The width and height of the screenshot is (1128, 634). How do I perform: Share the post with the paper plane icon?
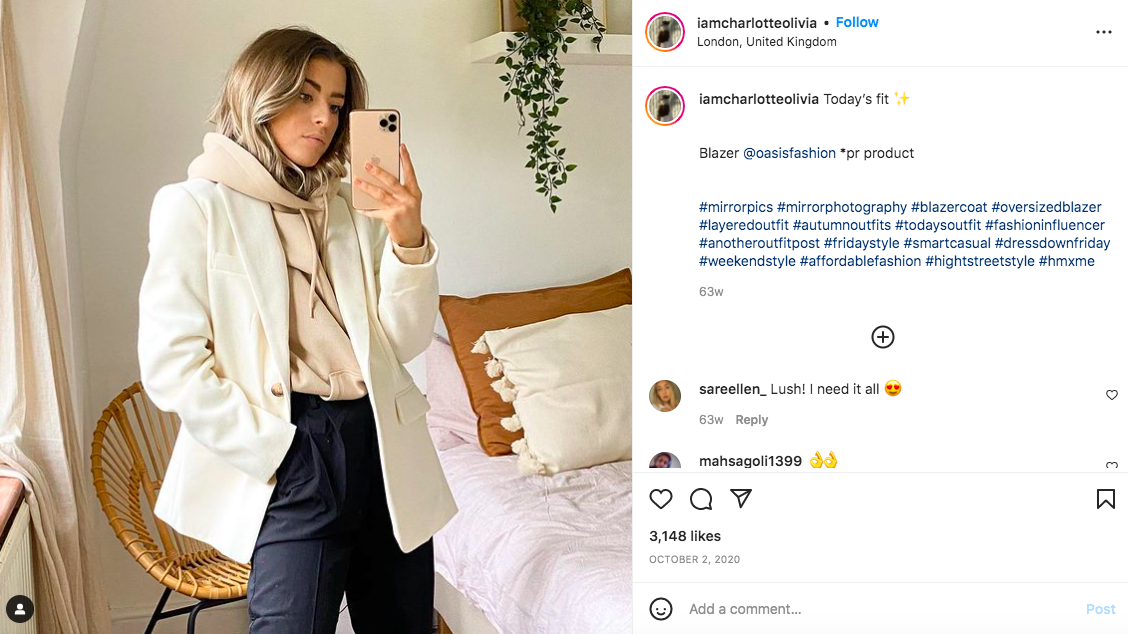(x=741, y=499)
